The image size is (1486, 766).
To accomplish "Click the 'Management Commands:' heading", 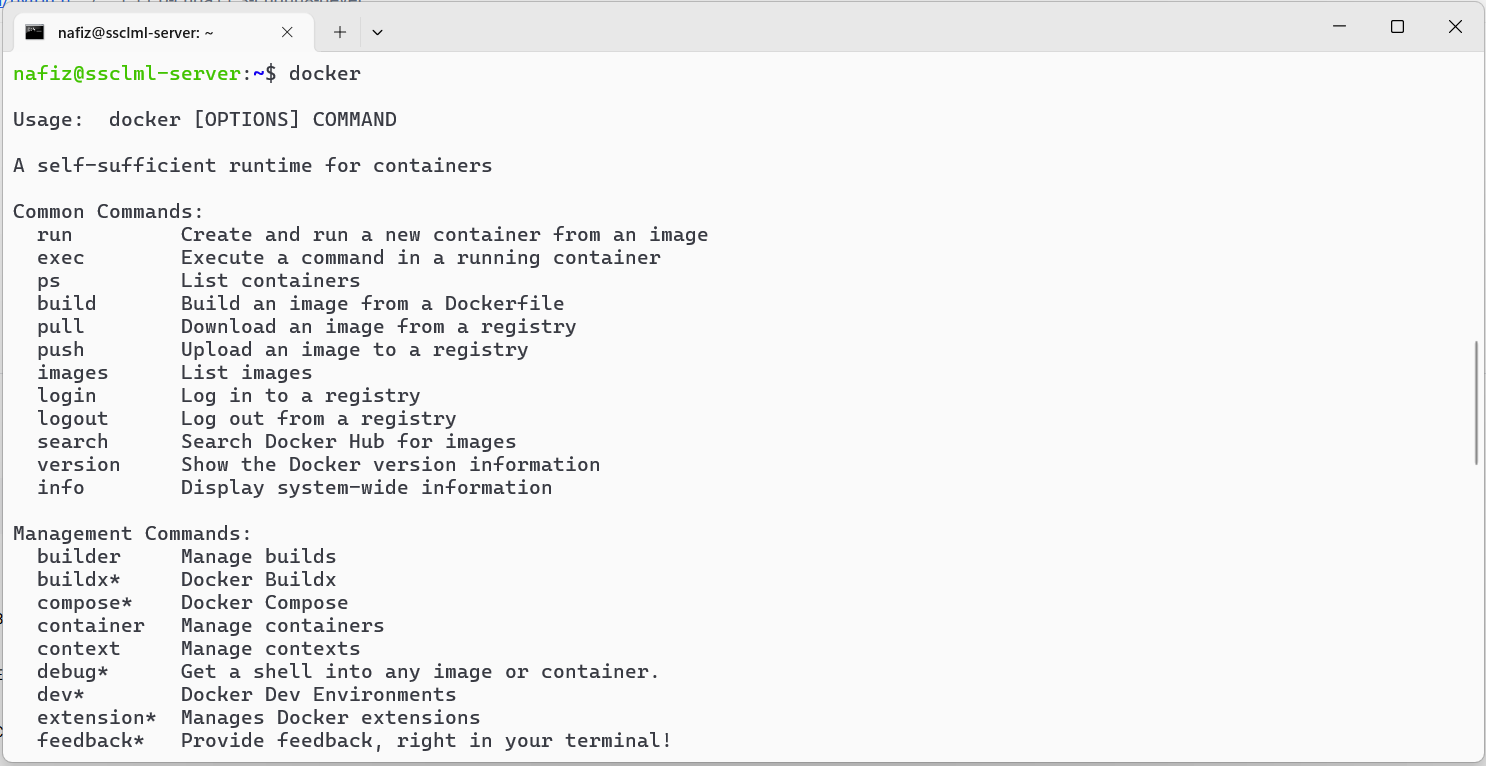I will (x=133, y=534).
